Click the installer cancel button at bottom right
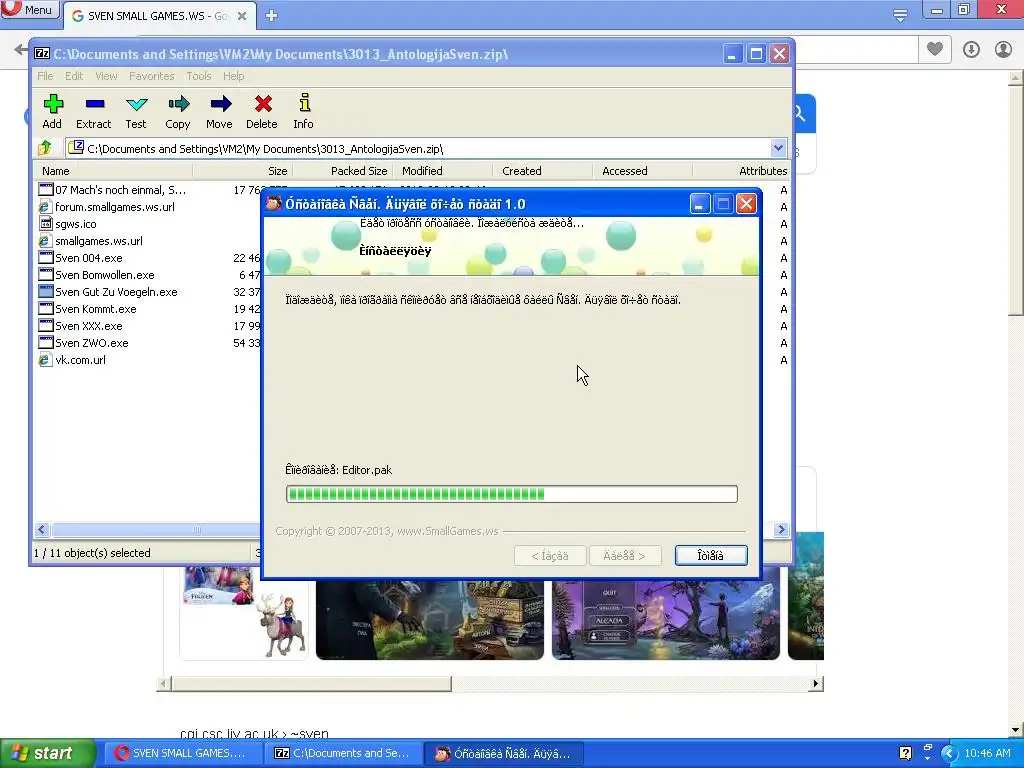Screen dimensions: 1024x768 [711, 556]
